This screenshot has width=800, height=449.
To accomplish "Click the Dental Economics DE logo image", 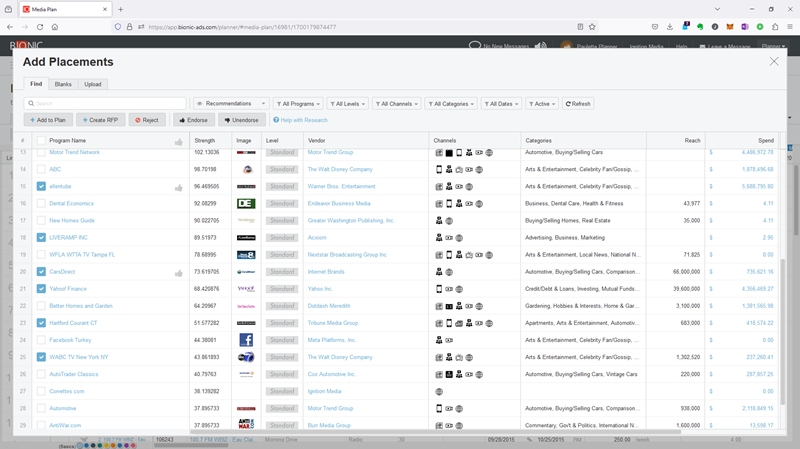I will pyautogui.click(x=246, y=204).
